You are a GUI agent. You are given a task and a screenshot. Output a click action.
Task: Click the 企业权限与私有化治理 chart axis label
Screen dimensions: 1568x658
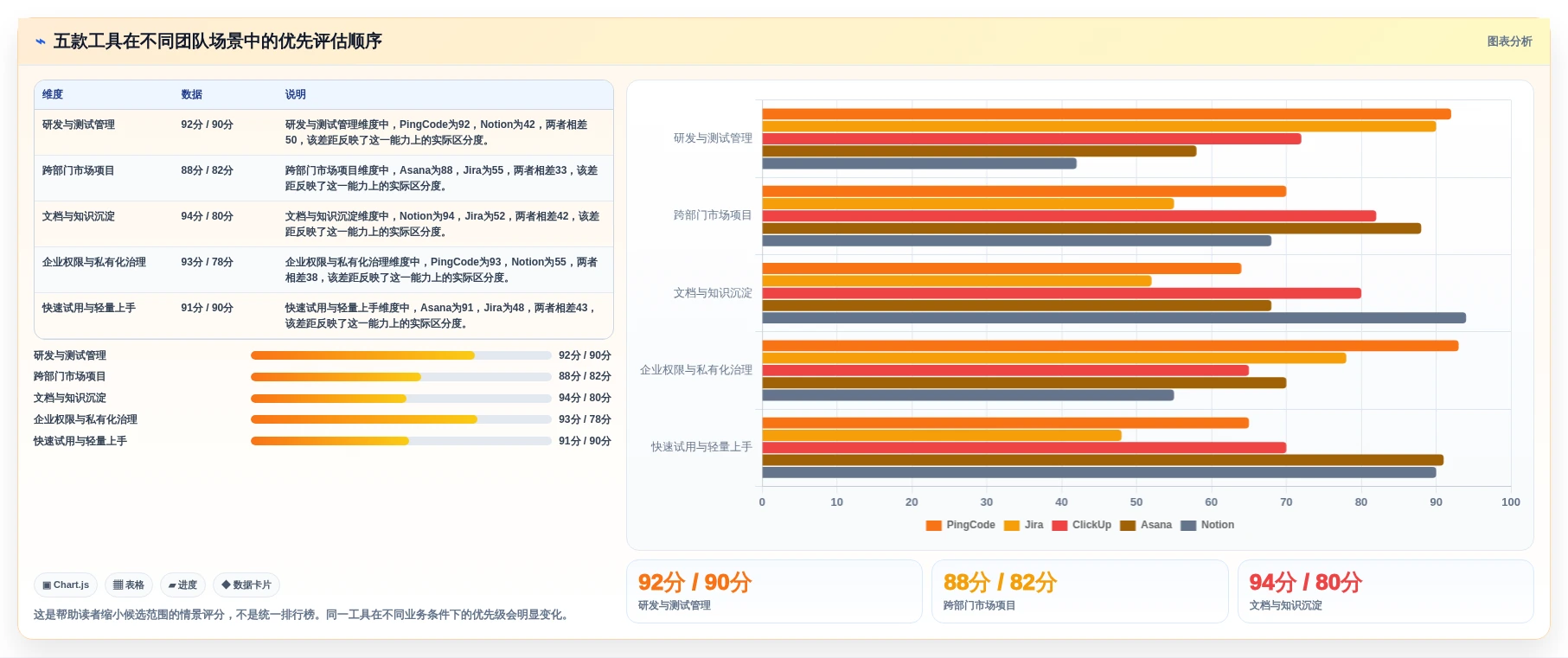click(x=696, y=370)
